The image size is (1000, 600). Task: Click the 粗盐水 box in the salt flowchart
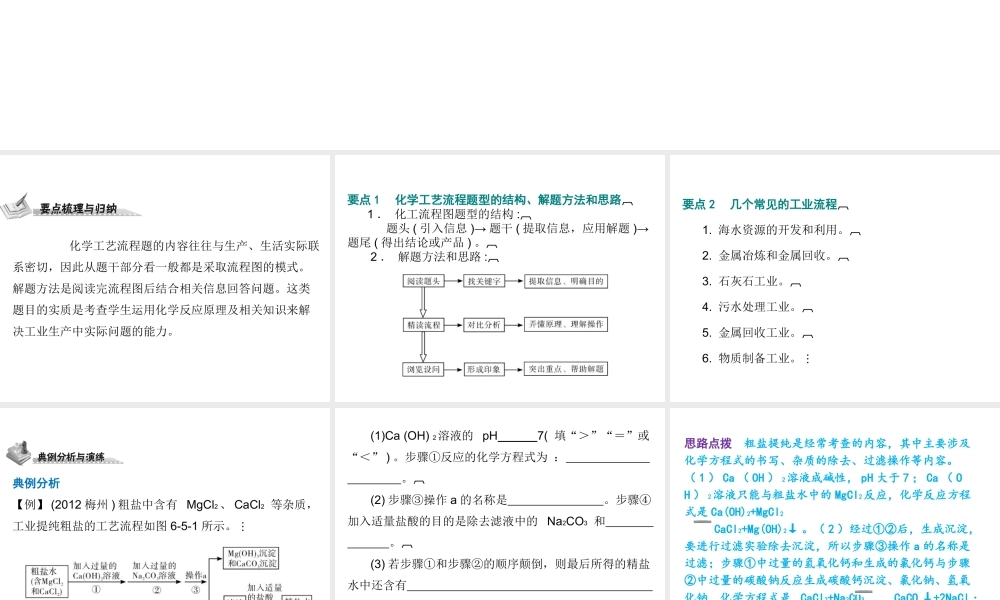point(47,582)
